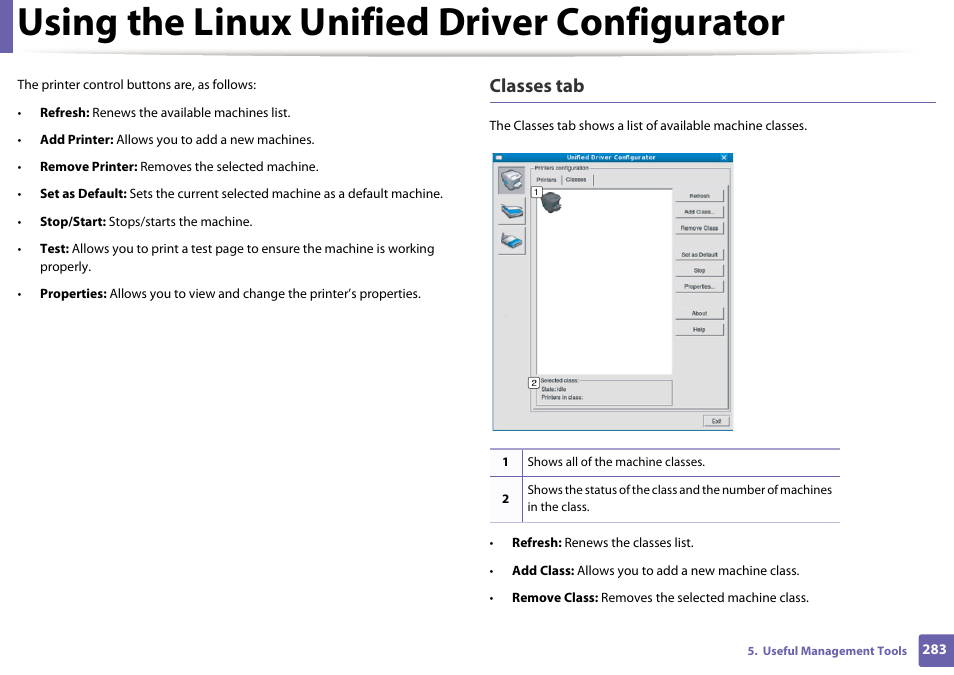Click the classes list area in the Configurator window

(x=604, y=282)
